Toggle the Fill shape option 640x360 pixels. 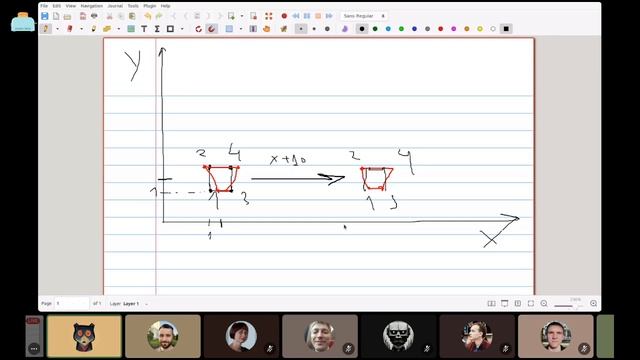coord(345,29)
